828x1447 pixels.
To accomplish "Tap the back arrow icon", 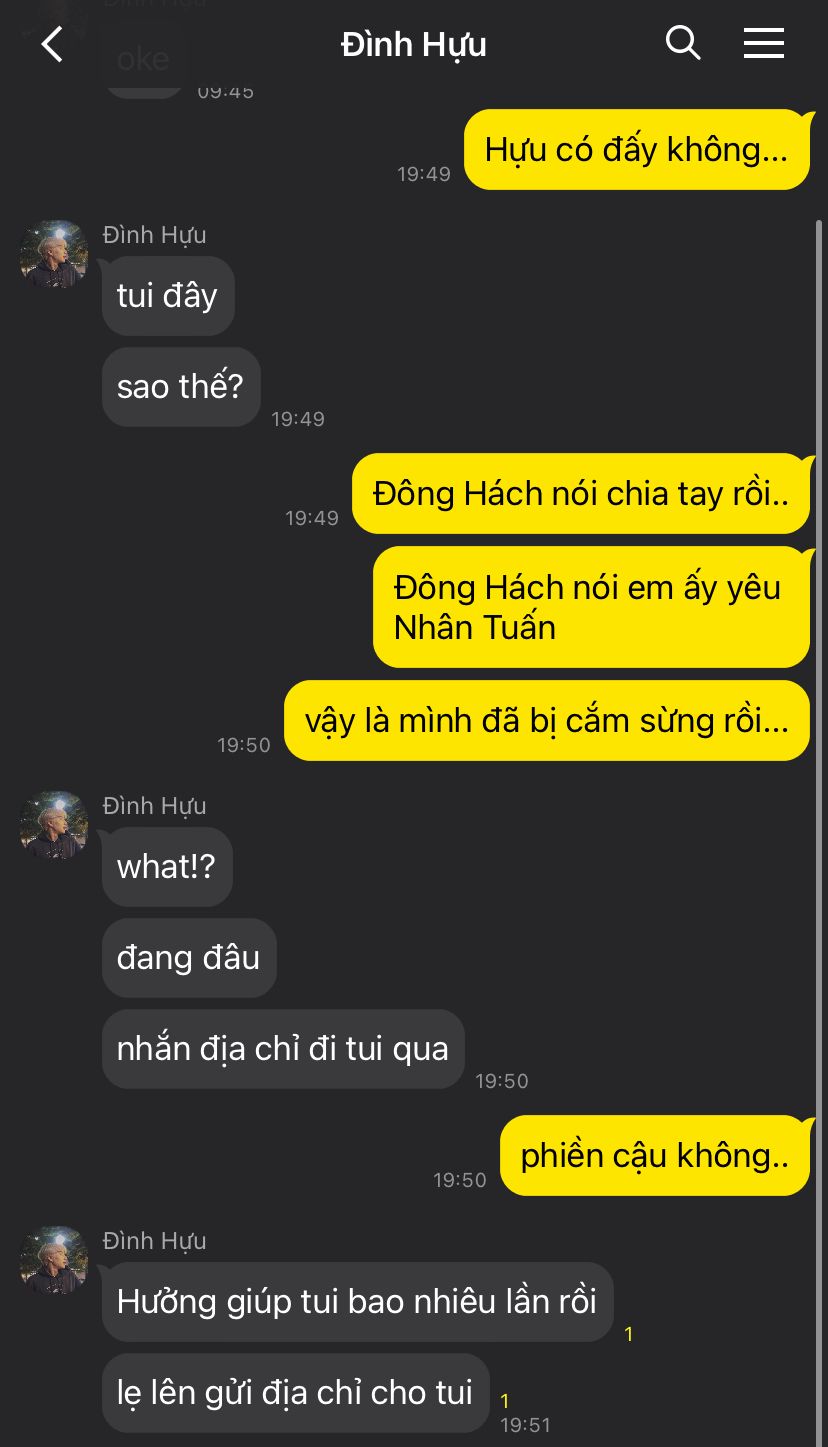I will point(52,45).
